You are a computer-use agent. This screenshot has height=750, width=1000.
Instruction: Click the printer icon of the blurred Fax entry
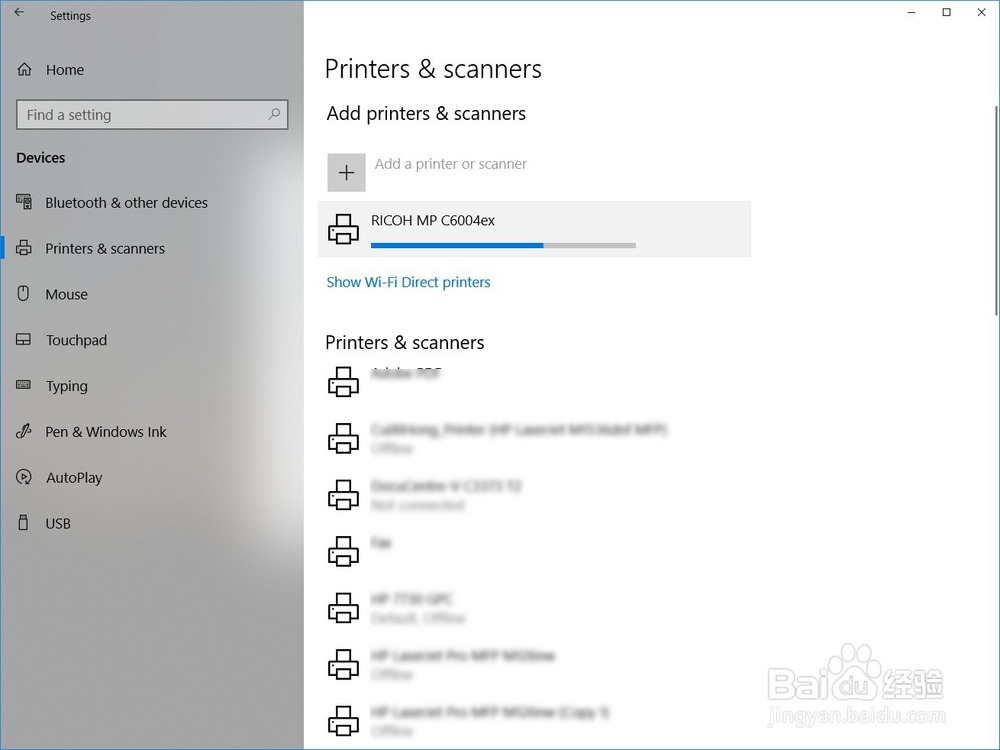(x=343, y=551)
